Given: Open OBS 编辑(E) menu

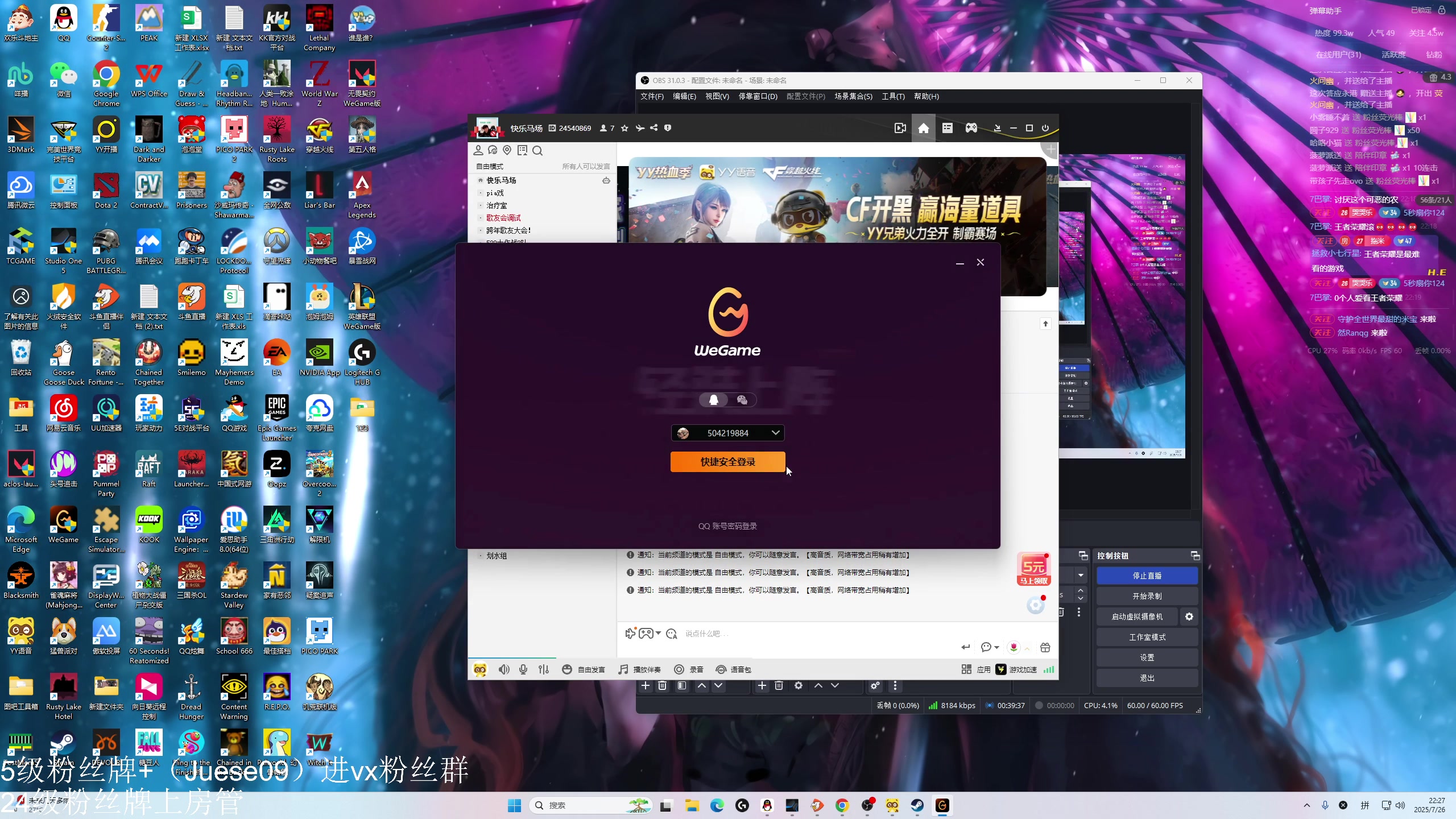Looking at the screenshot, I should pyautogui.click(x=684, y=96).
